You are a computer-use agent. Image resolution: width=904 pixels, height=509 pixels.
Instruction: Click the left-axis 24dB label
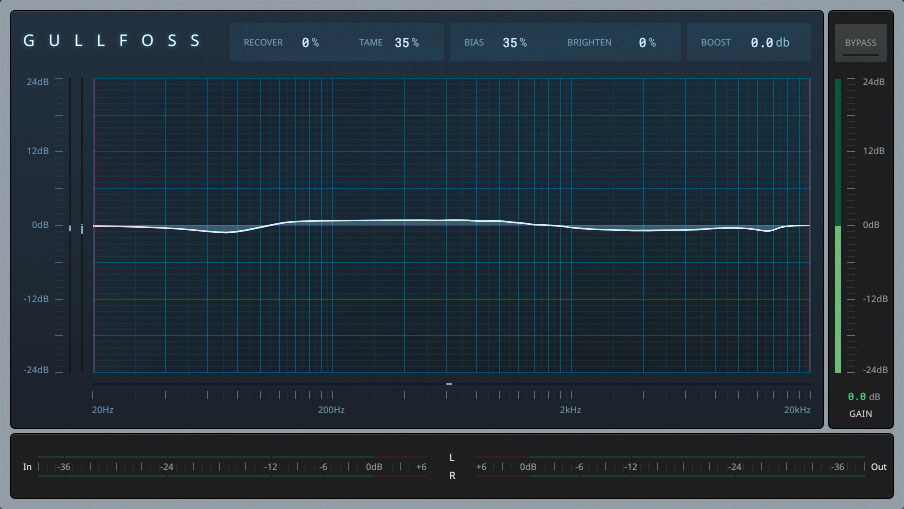click(x=37, y=82)
